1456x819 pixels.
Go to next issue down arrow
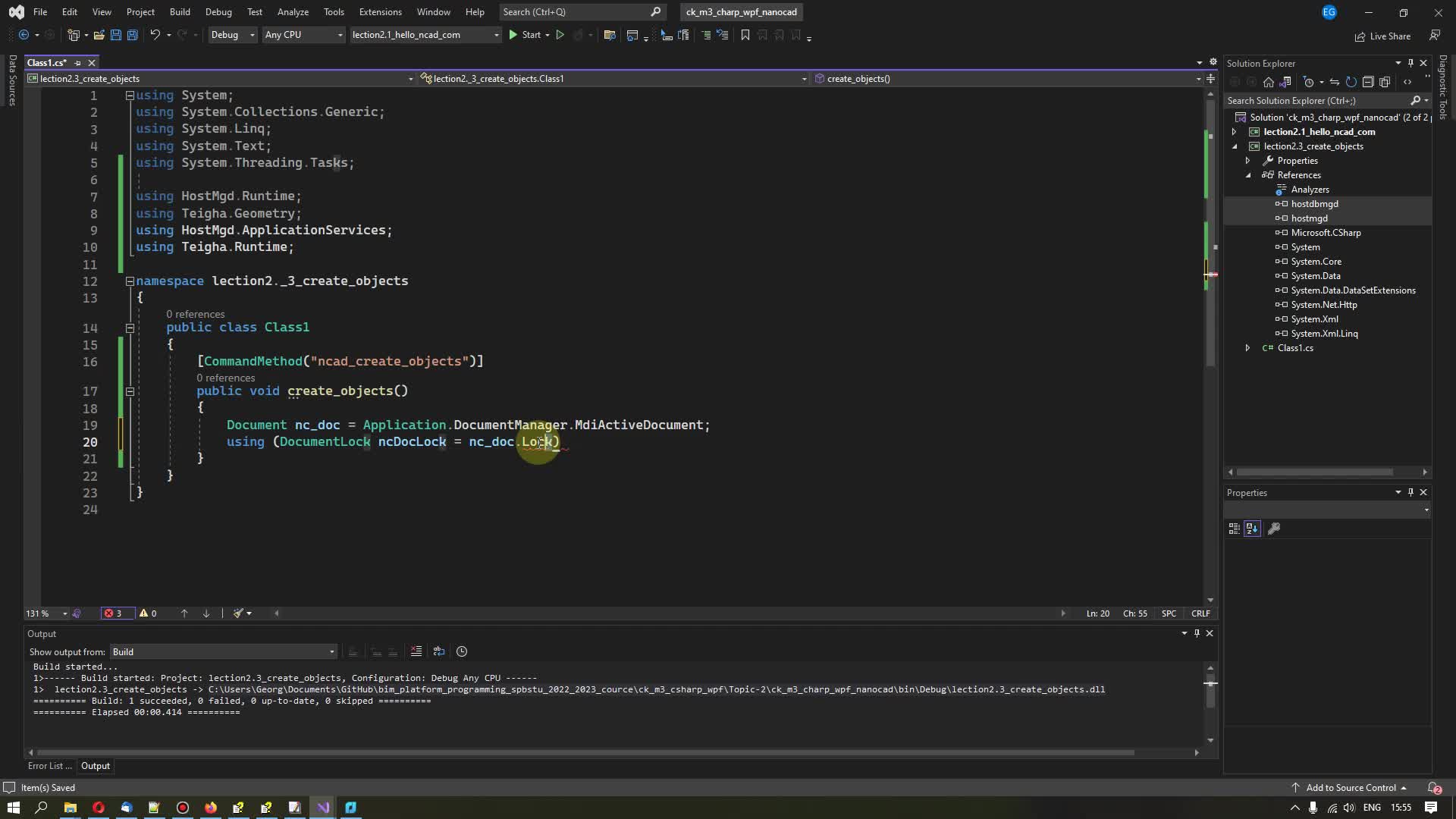click(x=206, y=613)
